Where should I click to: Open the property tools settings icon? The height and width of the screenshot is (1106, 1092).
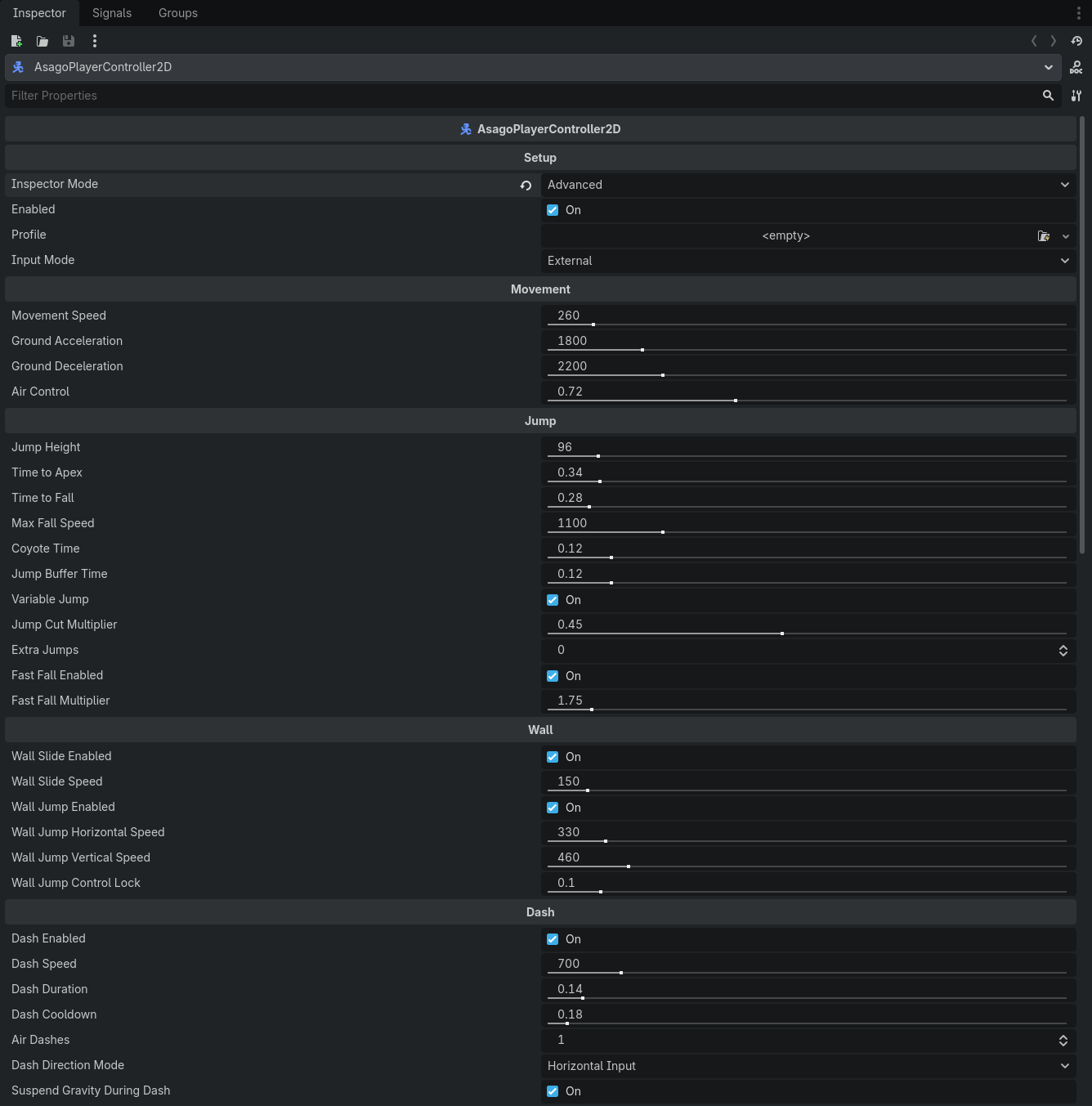pos(1076,96)
